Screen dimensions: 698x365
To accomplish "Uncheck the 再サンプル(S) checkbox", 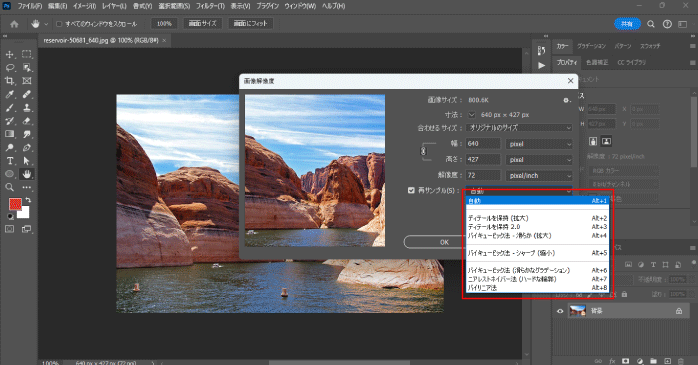I will [x=411, y=190].
